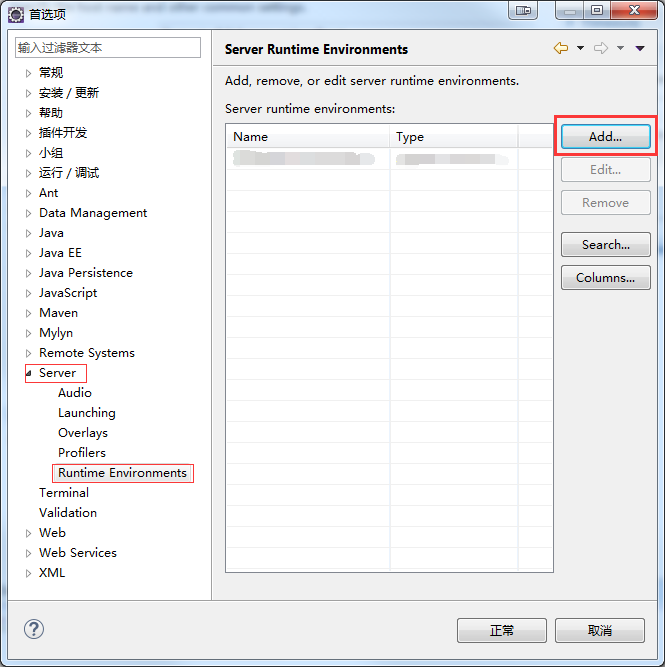This screenshot has width=665, height=667.
Task: Sort by the Name column header
Action: [307, 137]
